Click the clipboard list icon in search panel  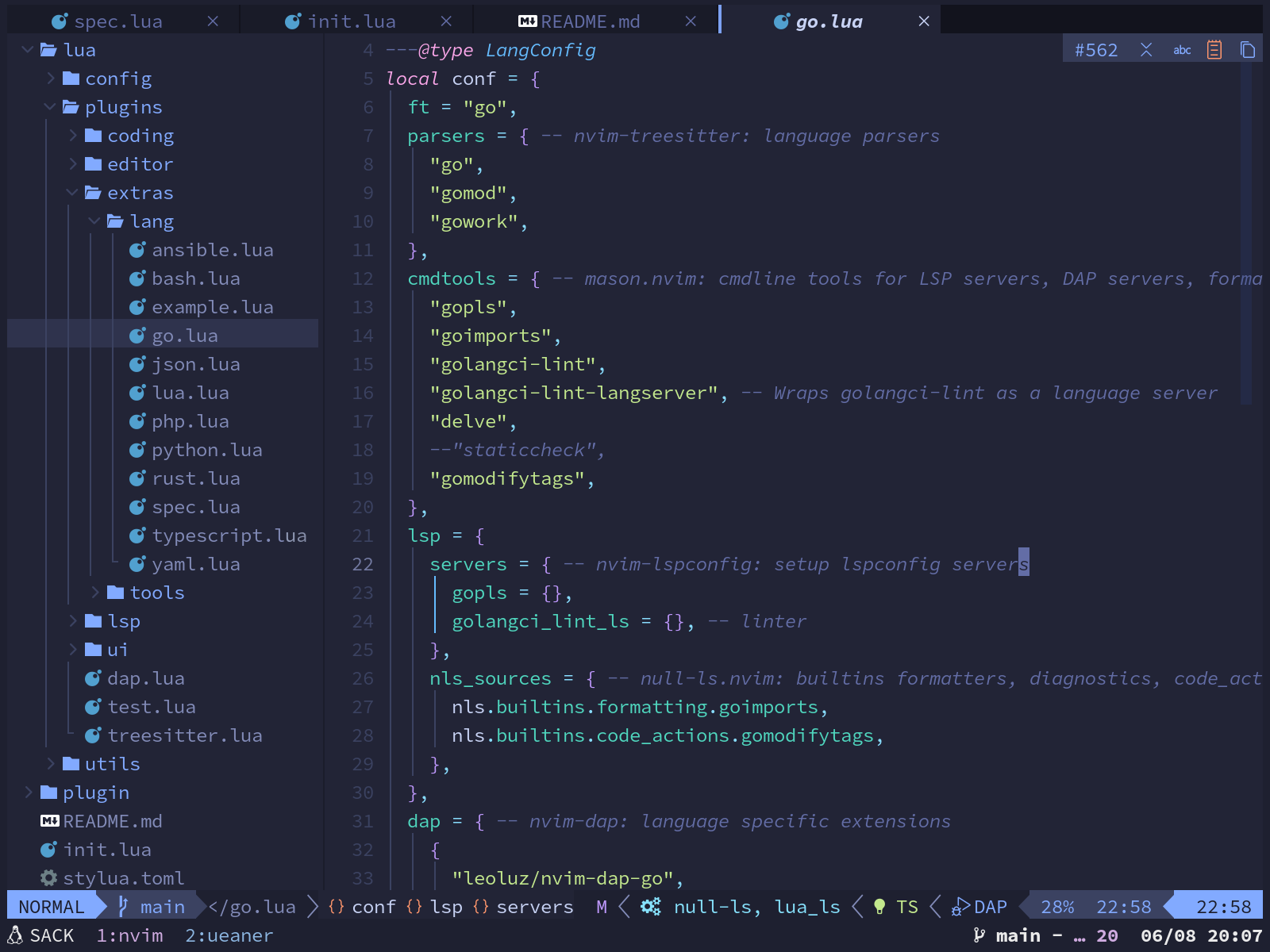click(x=1214, y=49)
